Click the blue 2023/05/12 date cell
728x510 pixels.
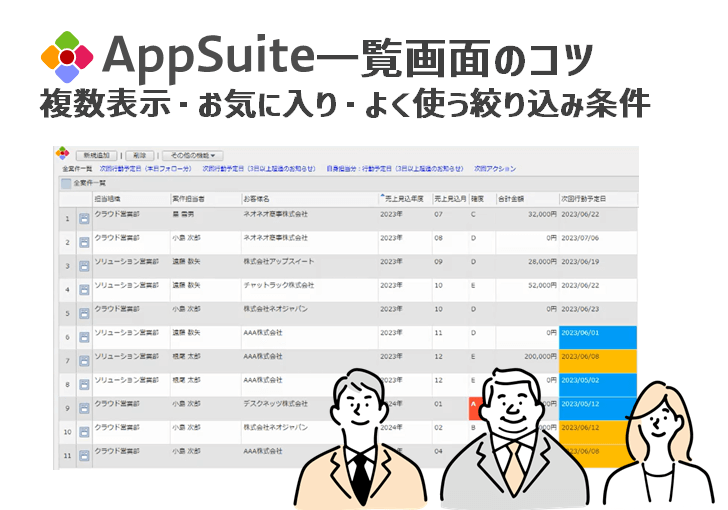(x=598, y=408)
